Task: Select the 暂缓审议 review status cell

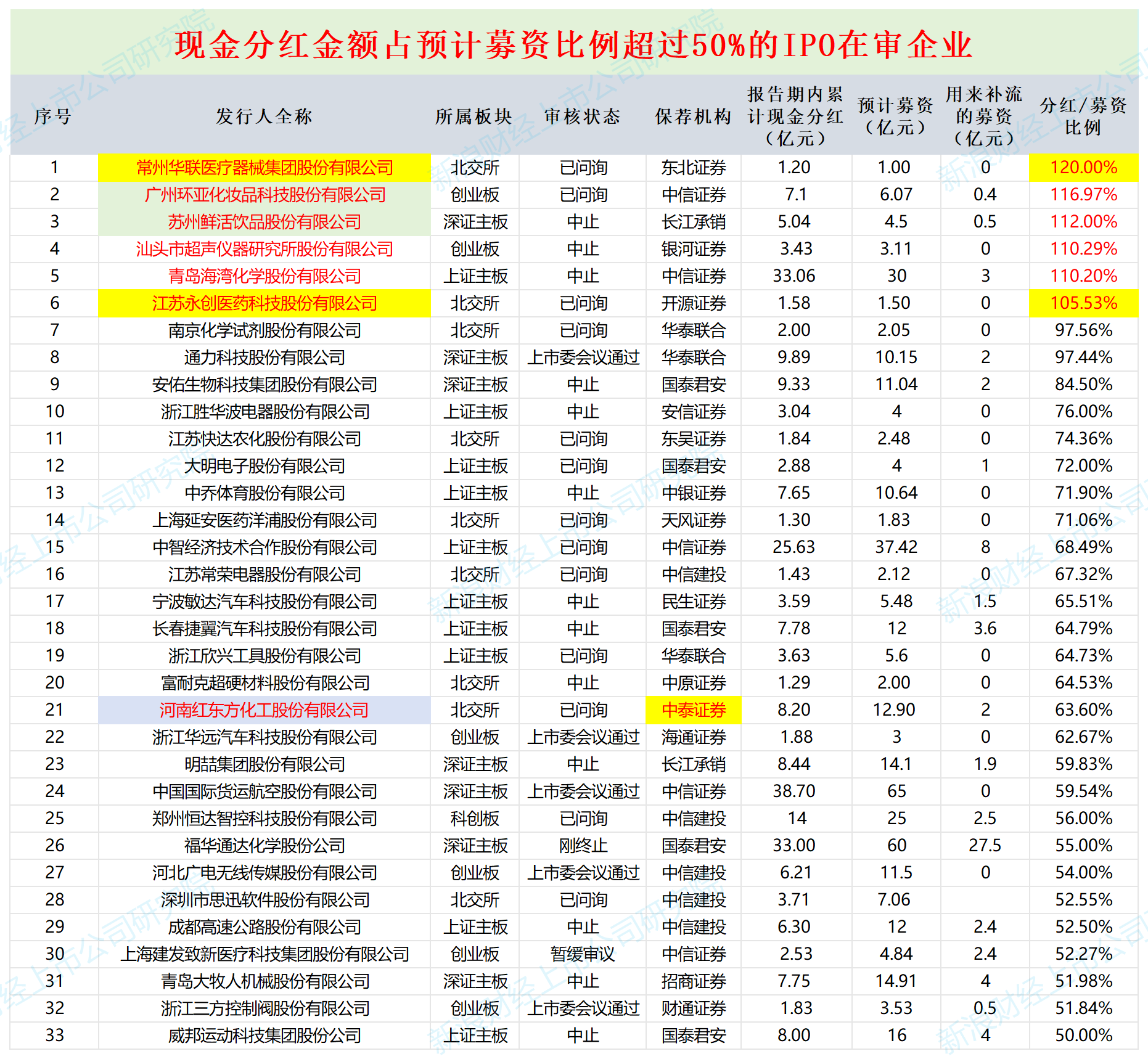Action: coord(583,954)
